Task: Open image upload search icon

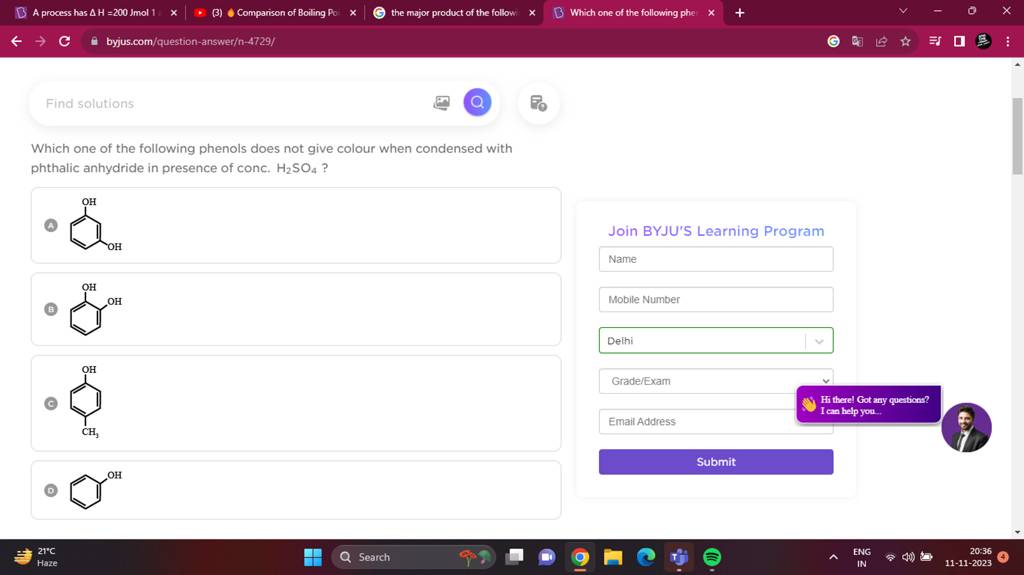Action: point(441,103)
